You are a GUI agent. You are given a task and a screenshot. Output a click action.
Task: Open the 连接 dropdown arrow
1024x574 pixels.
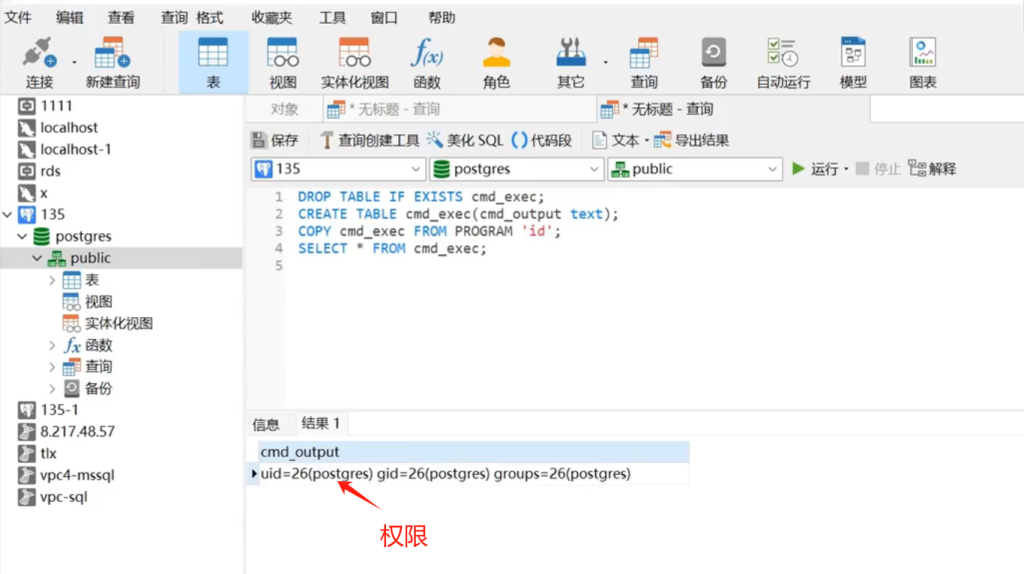pos(74,62)
